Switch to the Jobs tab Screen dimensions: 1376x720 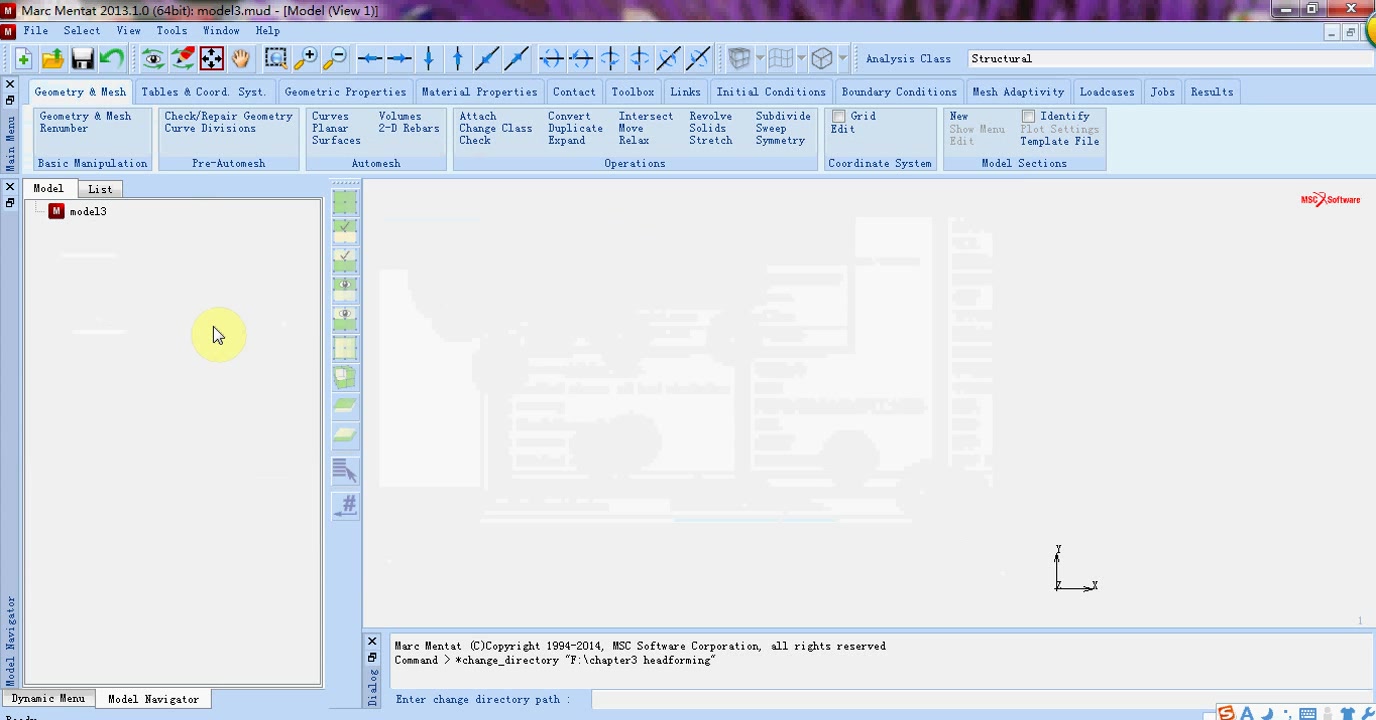1162,92
